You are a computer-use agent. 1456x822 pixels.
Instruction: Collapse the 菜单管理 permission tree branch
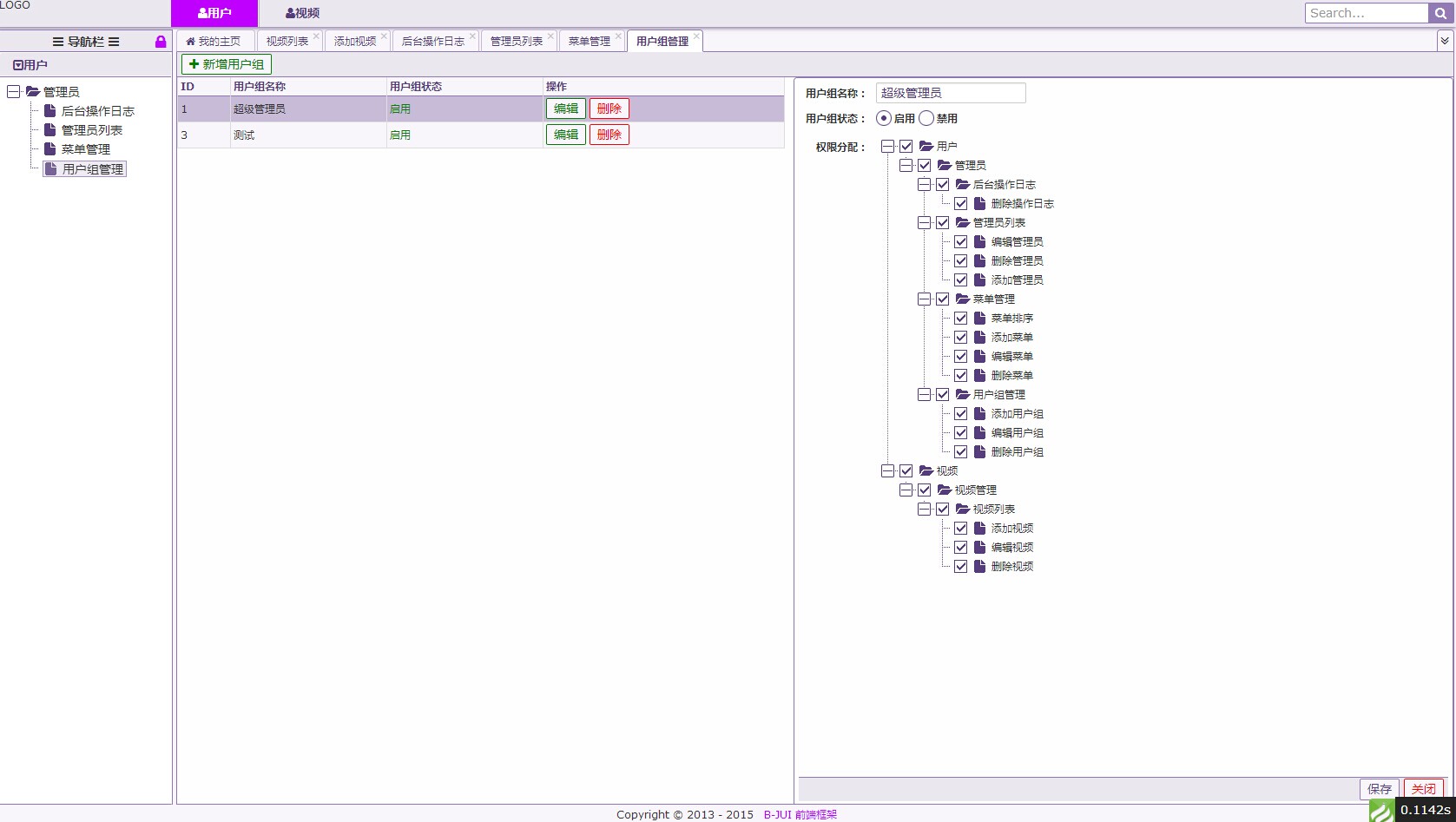[924, 299]
